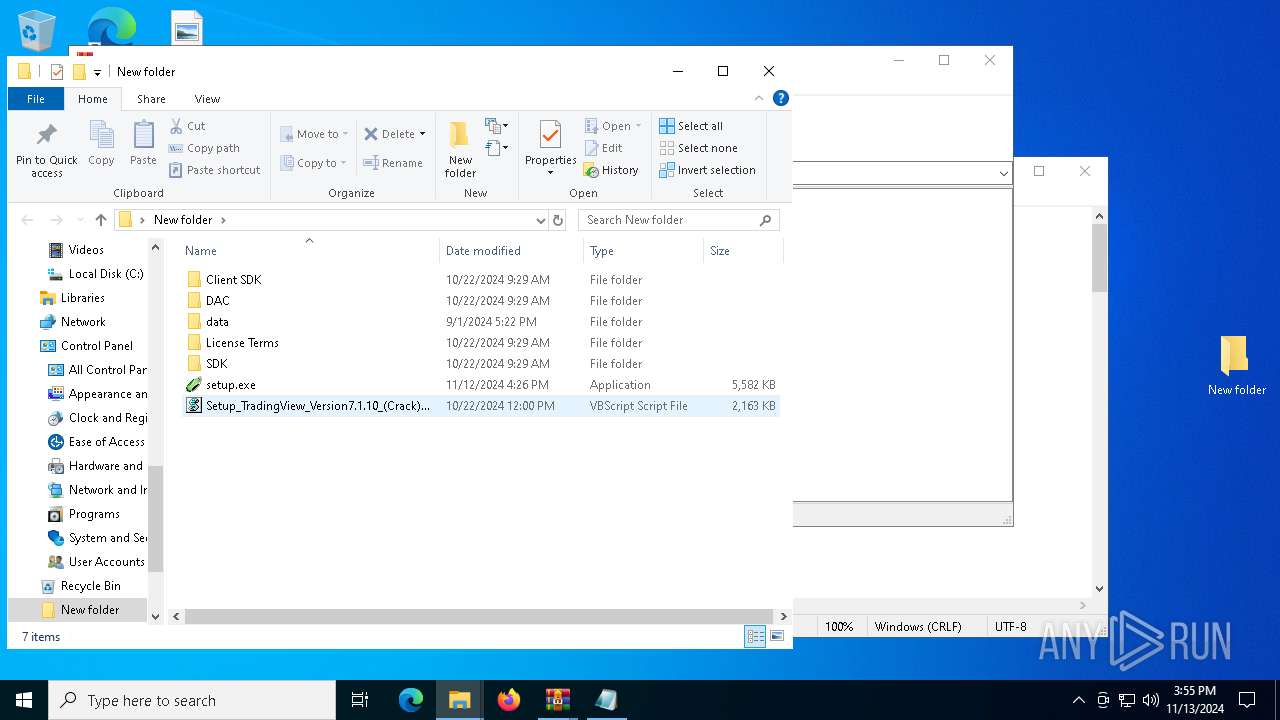Click the Recycle Bin desktop icon

[x=37, y=30]
